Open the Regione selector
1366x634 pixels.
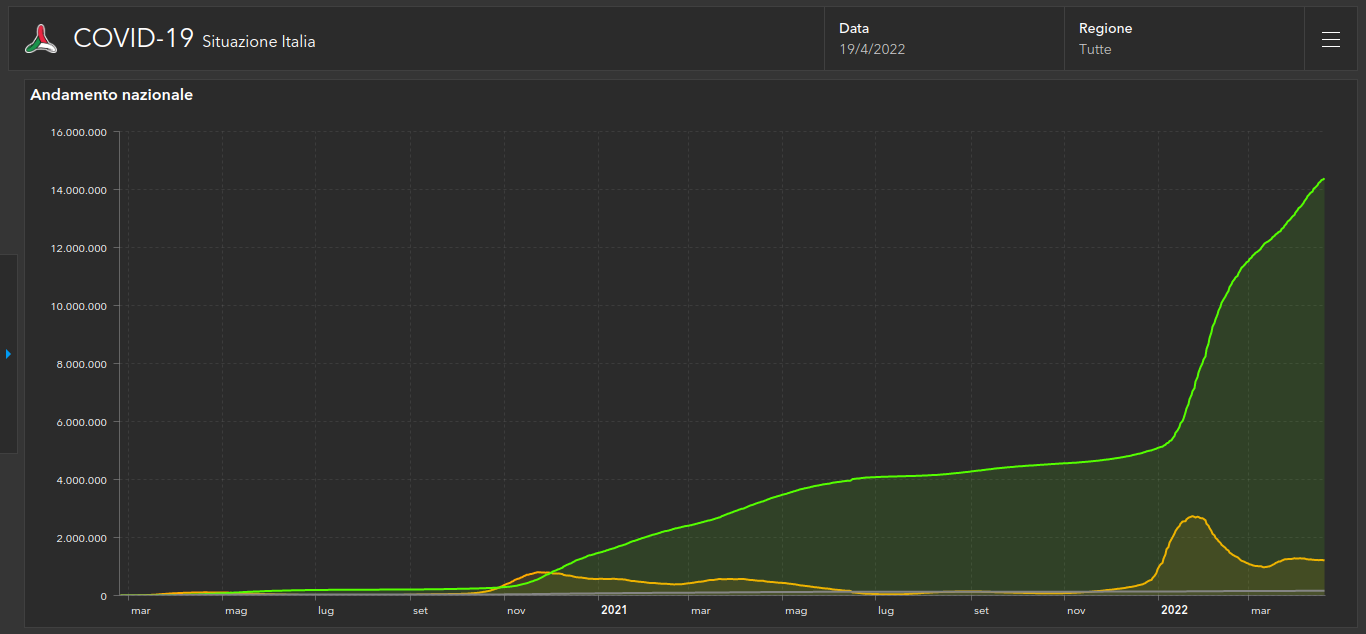[1184, 39]
